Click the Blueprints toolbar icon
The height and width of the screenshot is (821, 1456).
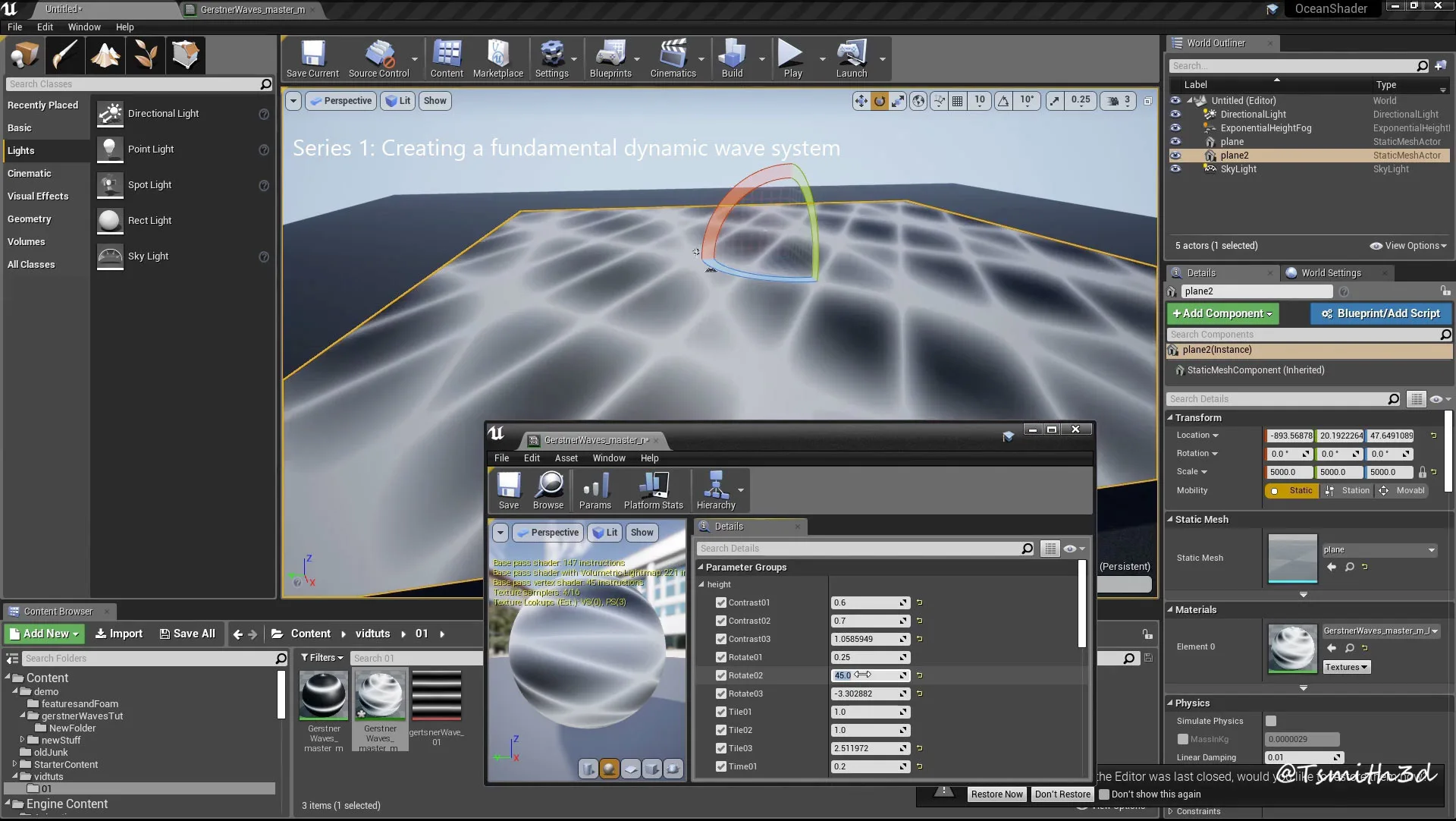click(610, 57)
